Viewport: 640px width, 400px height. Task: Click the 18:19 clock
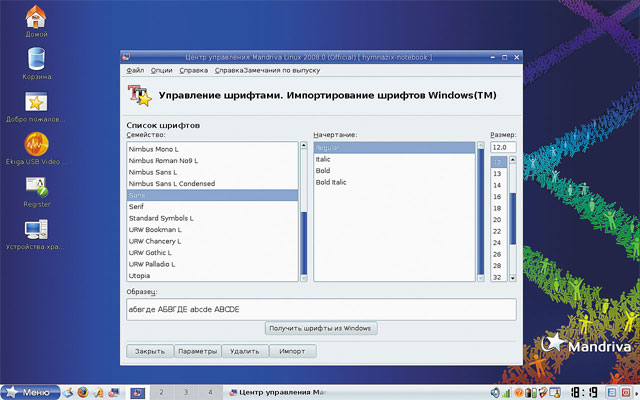[584, 393]
